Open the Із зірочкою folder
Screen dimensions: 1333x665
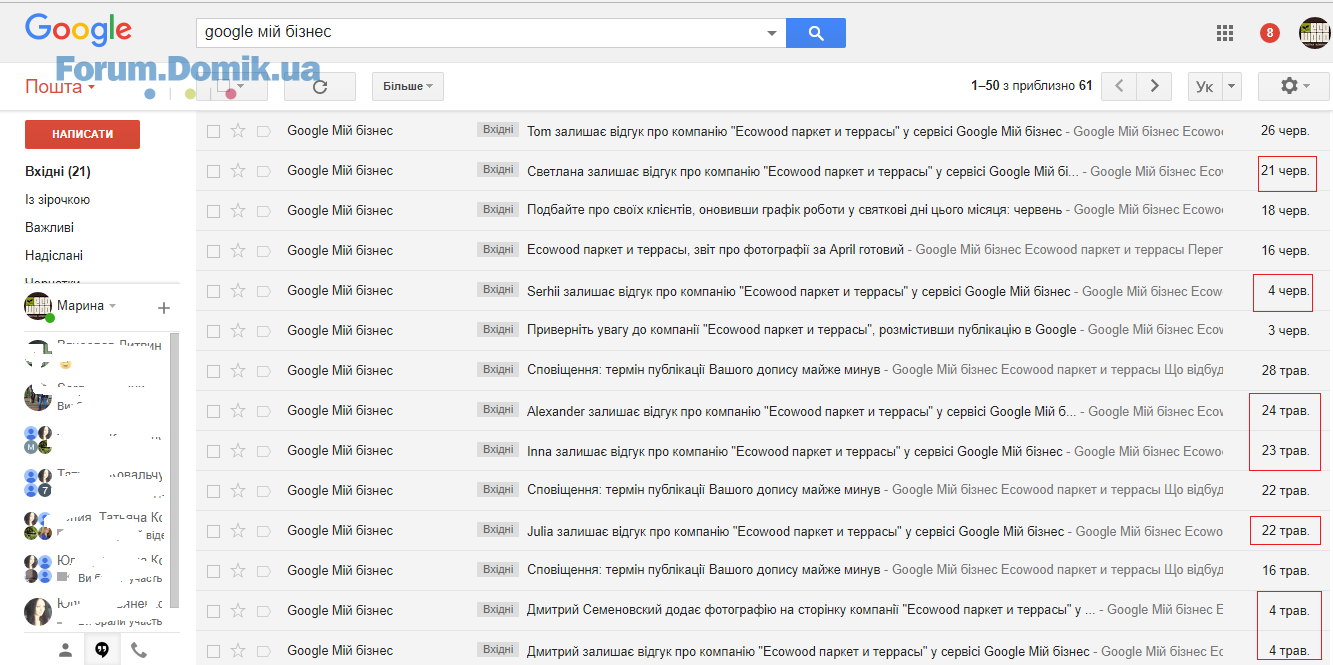click(57, 200)
